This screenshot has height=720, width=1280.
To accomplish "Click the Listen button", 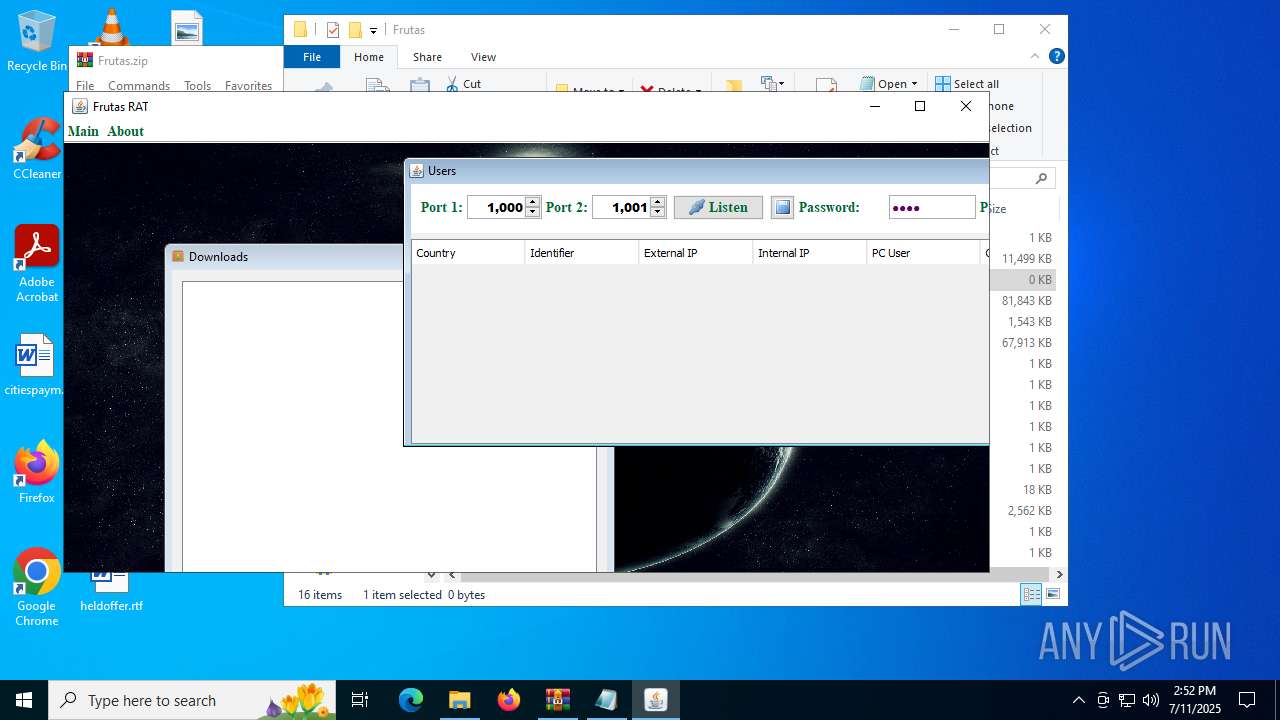I will [x=718, y=207].
